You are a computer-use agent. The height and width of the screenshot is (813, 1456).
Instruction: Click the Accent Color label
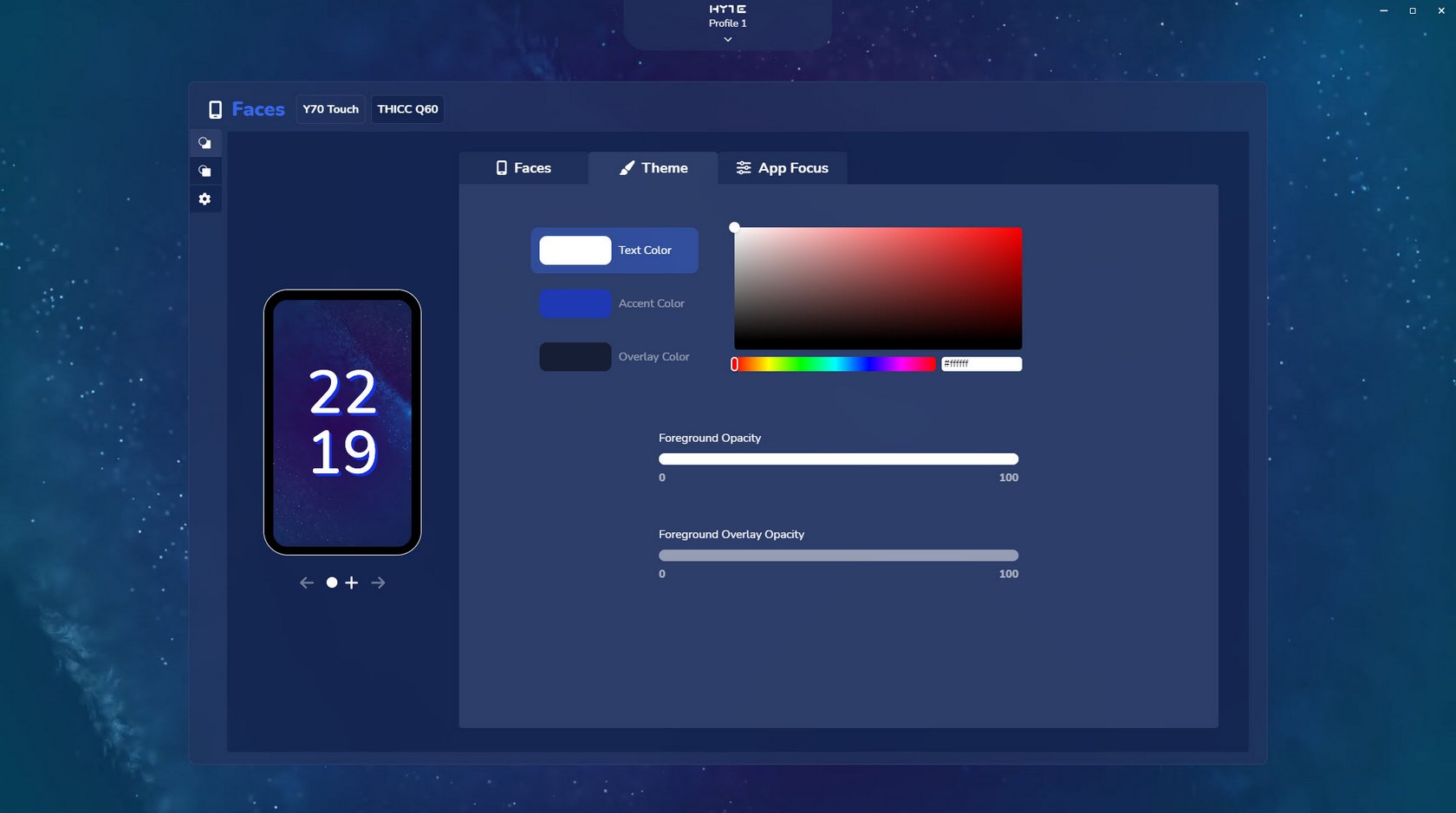[652, 303]
